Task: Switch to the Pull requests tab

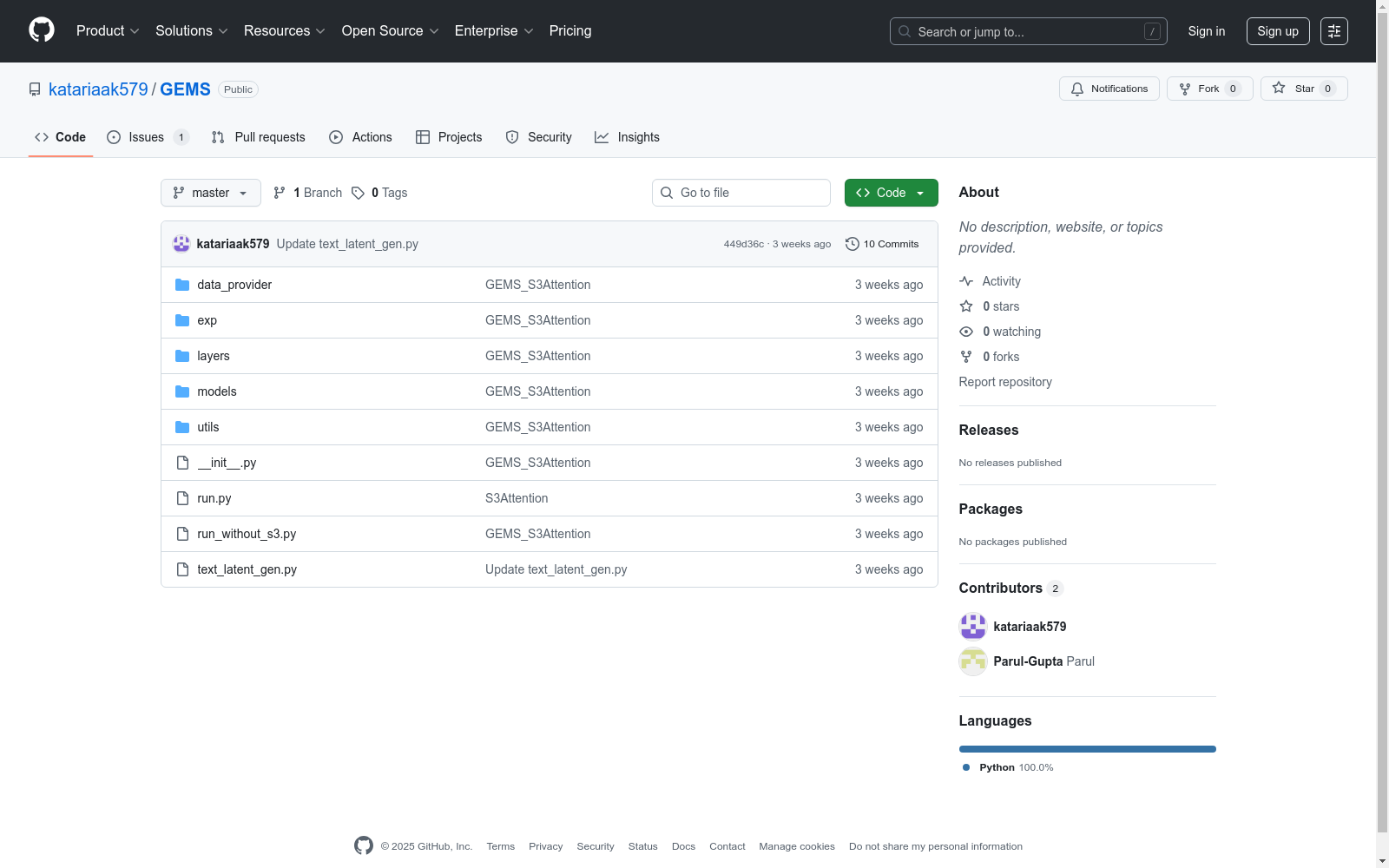Action: pyautogui.click(x=259, y=137)
